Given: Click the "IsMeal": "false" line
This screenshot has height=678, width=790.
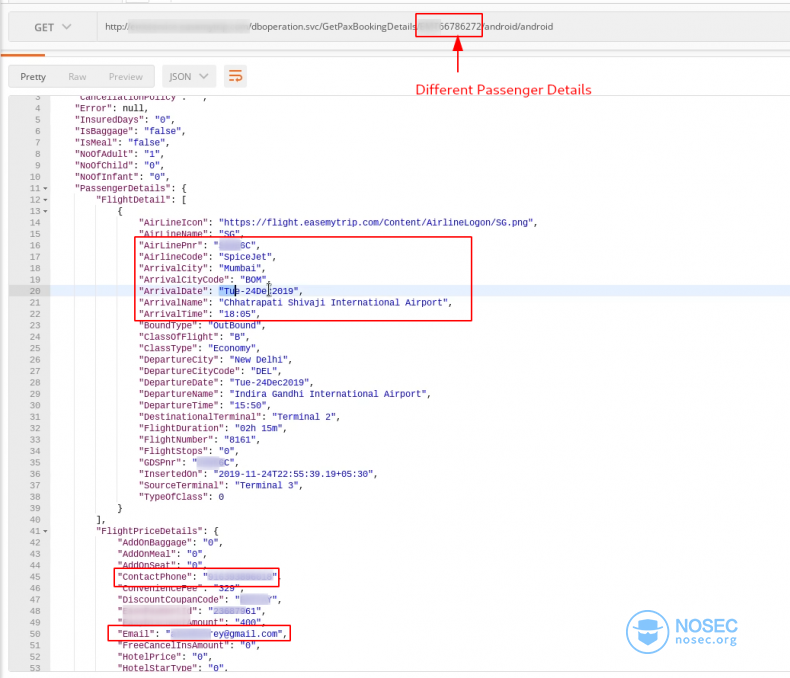Looking at the screenshot, I should (122, 143).
